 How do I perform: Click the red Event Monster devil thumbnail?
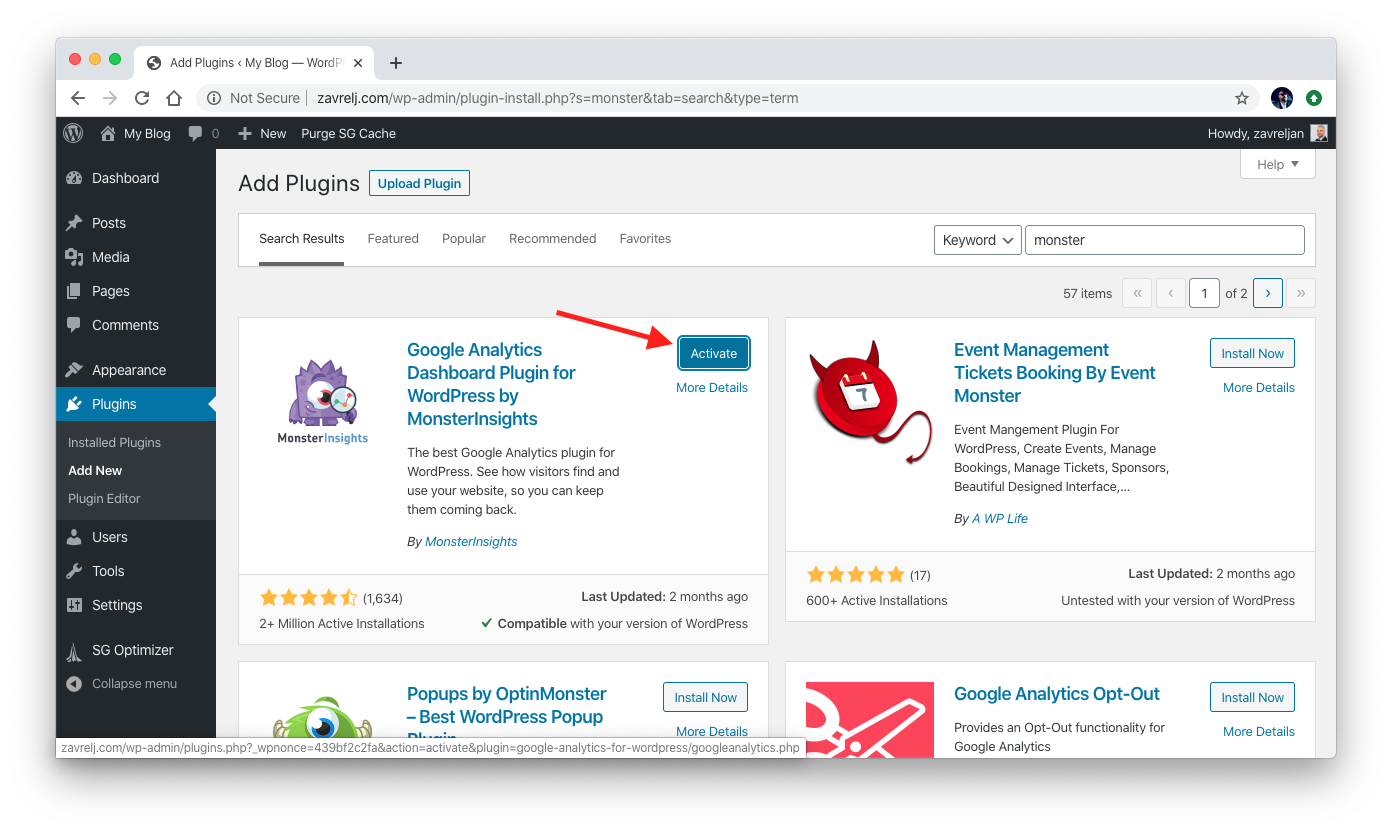pyautogui.click(x=870, y=402)
